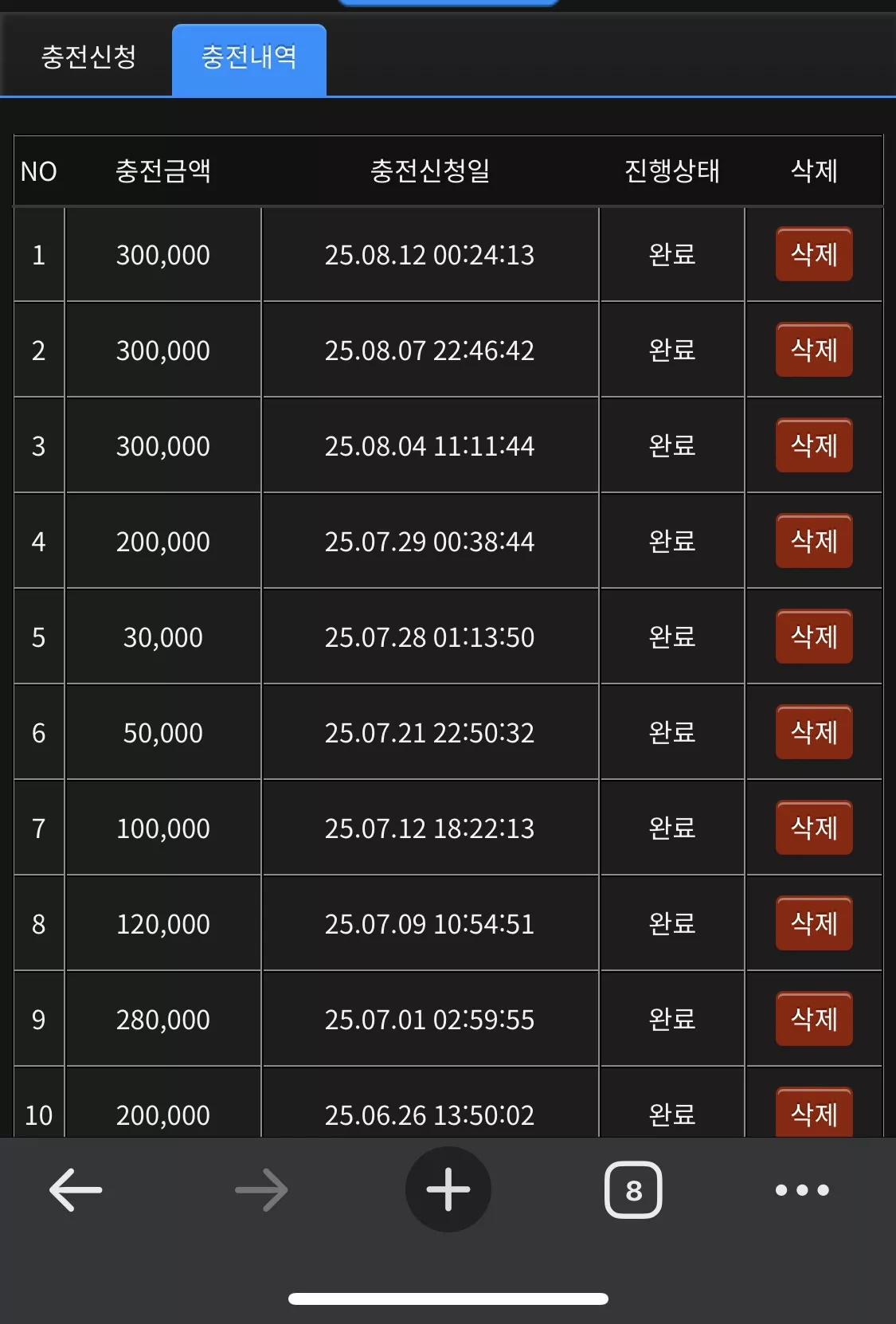Click 삭제 for the 100,000 entry in row 7
Viewport: 896px width, 1324px height.
[814, 828]
